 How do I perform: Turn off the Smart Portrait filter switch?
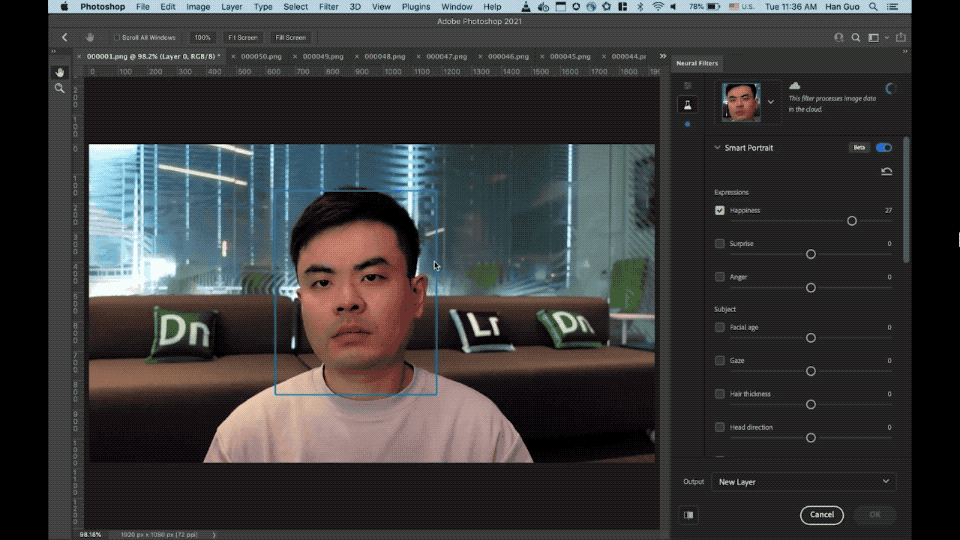tap(884, 148)
